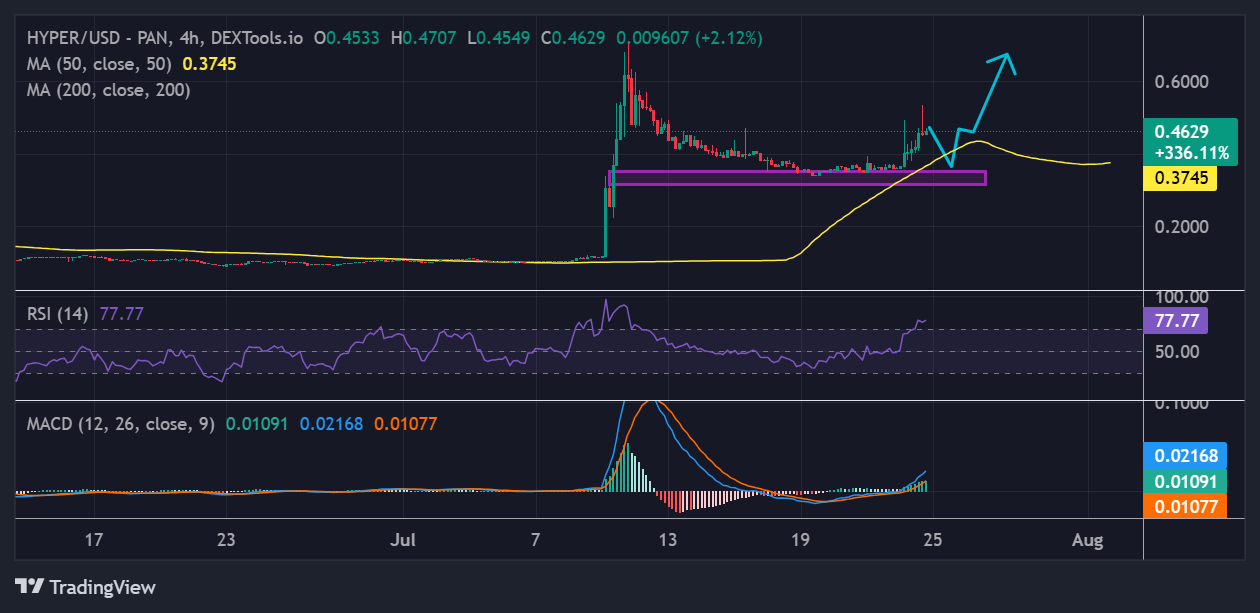The height and width of the screenshot is (613, 1260).
Task: Click the +2.12% change value in header
Action: coord(728,38)
